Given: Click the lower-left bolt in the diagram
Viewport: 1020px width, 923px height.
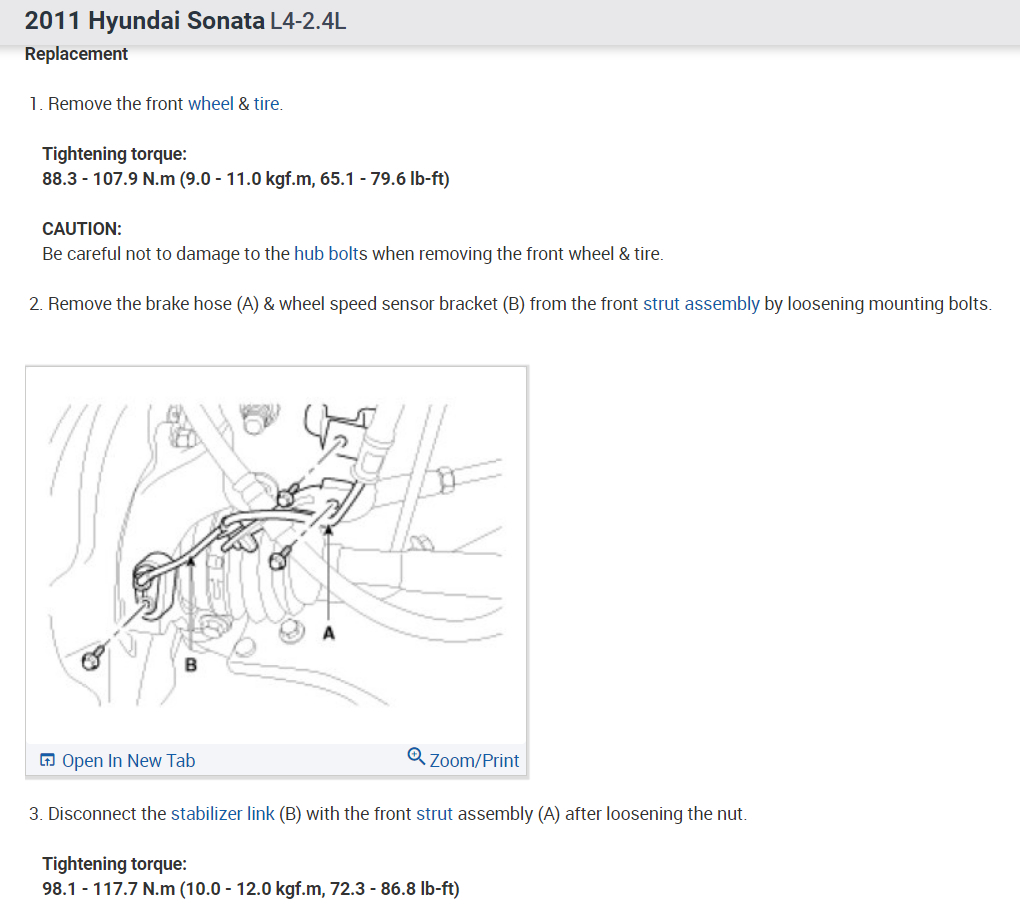Looking at the screenshot, I should (93, 658).
